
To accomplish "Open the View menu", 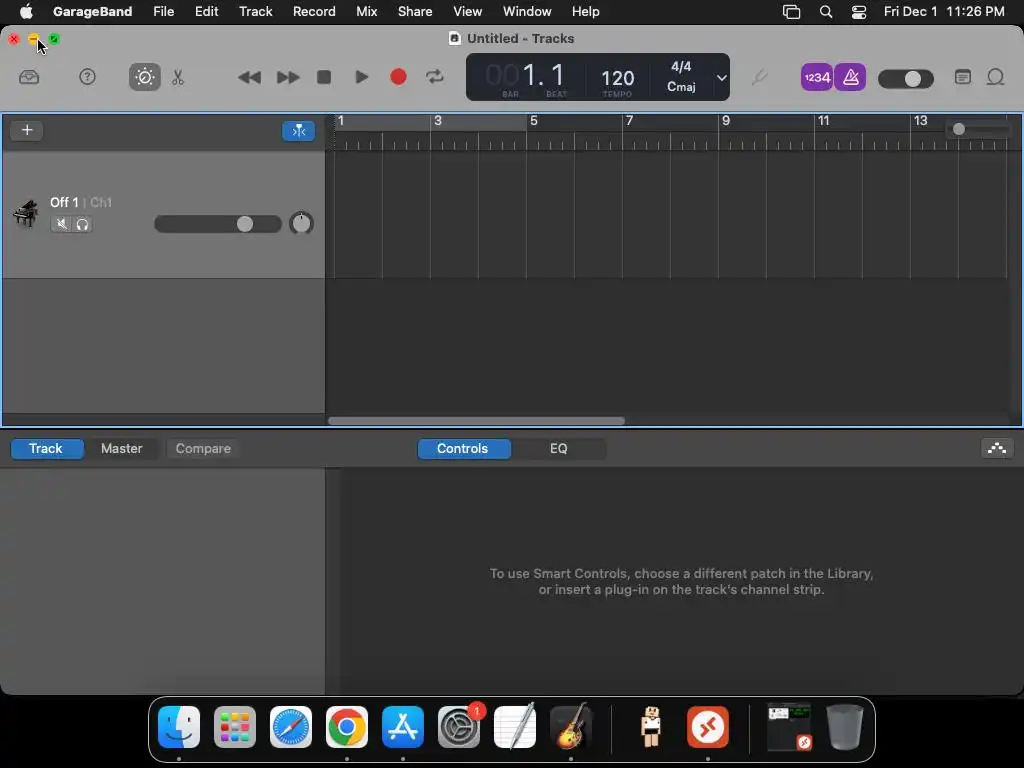I will coord(468,11).
